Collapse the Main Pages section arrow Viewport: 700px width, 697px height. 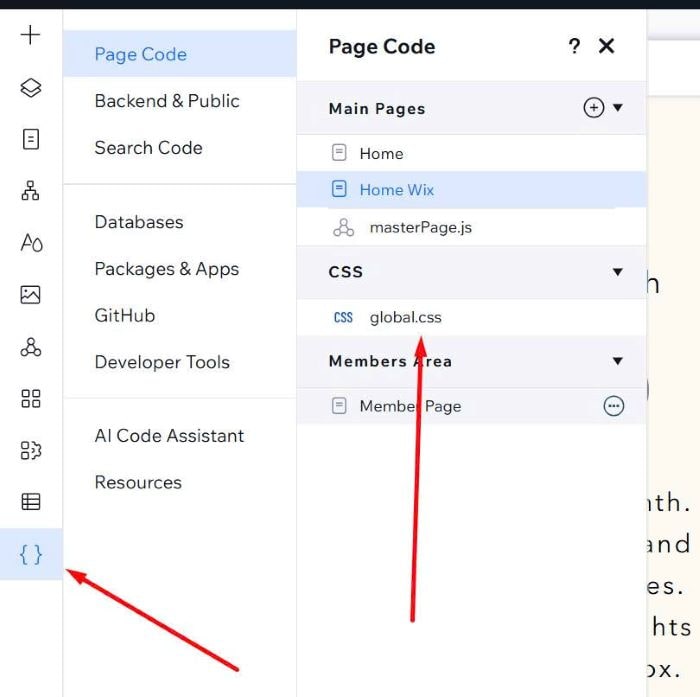[618, 108]
